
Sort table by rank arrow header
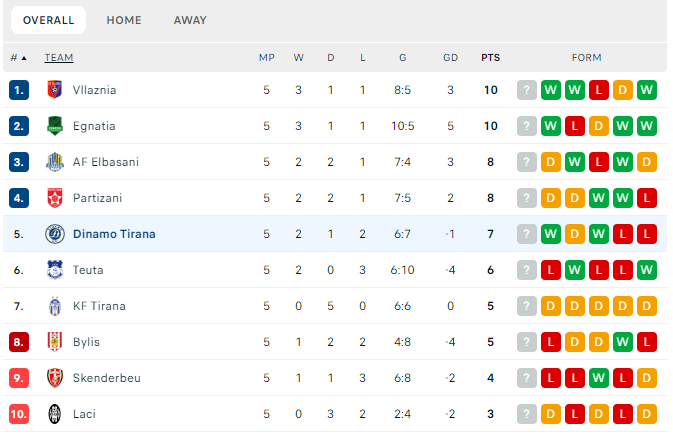(18, 58)
